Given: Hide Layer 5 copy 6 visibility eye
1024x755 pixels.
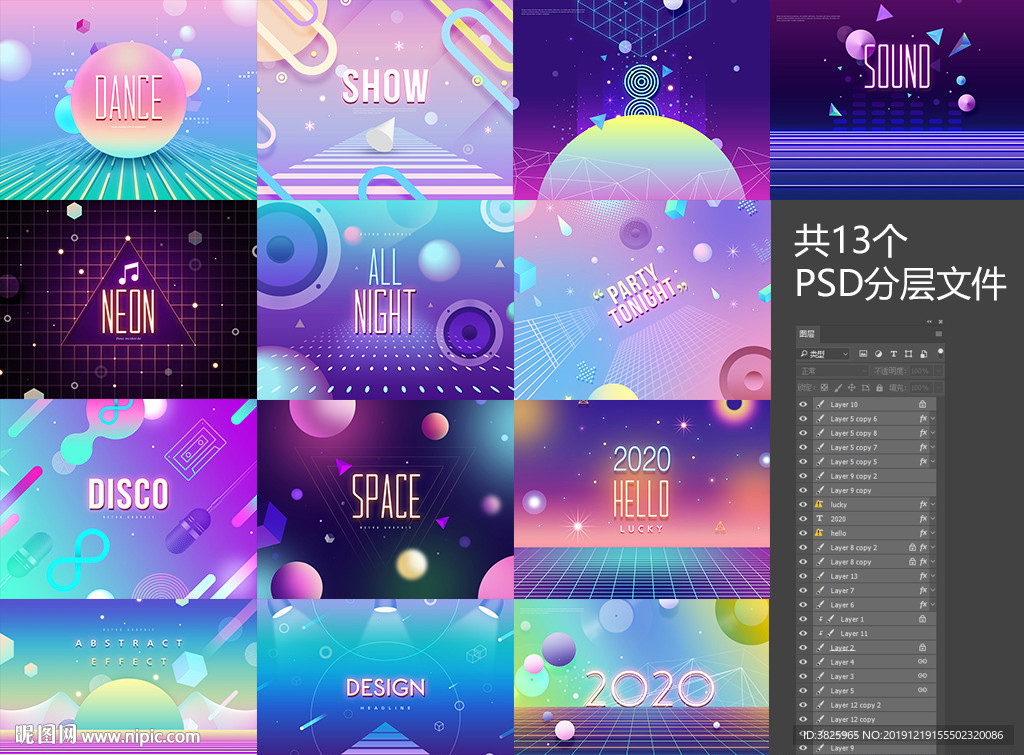Looking at the screenshot, I should [803, 419].
